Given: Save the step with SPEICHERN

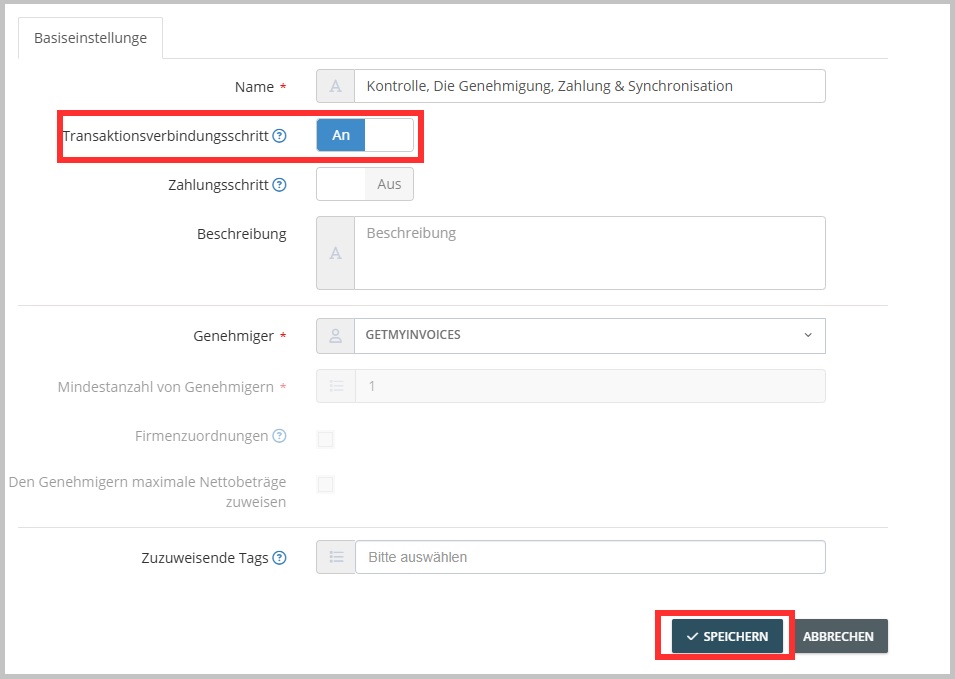Looking at the screenshot, I should click(727, 636).
